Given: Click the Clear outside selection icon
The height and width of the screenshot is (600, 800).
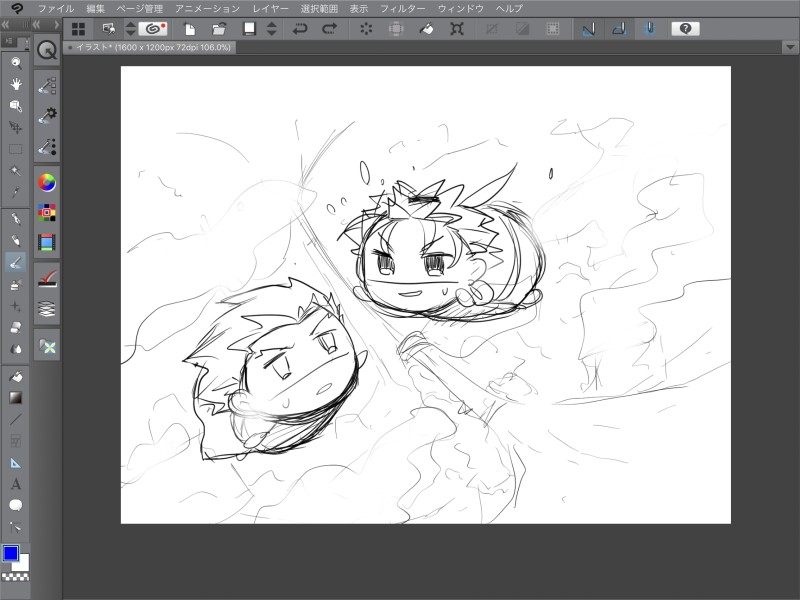Looking at the screenshot, I should click(x=396, y=29).
